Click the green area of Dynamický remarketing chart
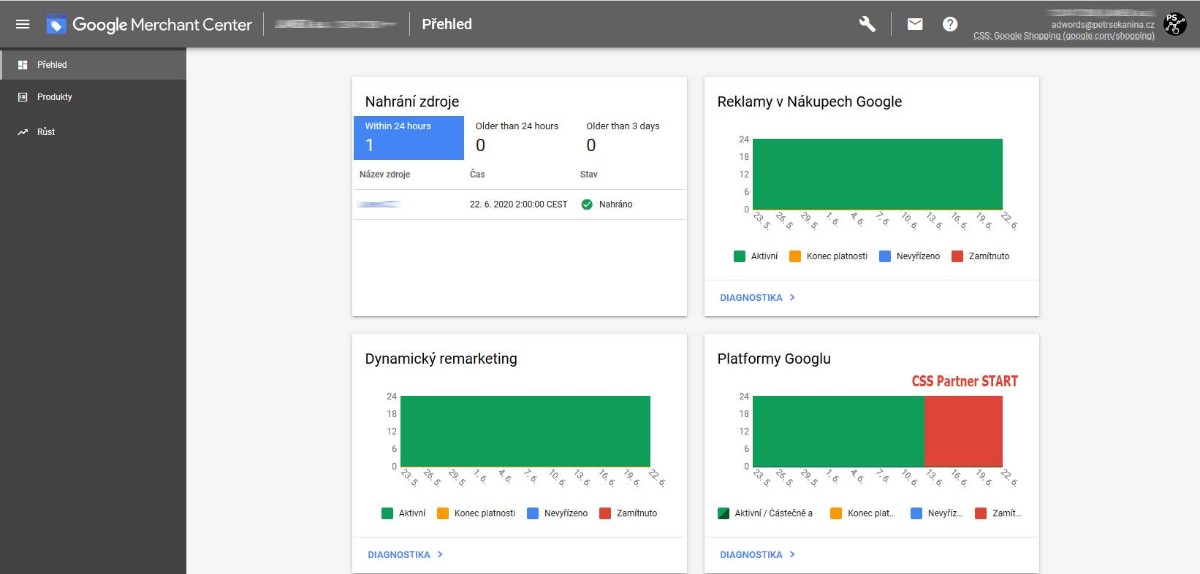1200x574 pixels. 525,431
